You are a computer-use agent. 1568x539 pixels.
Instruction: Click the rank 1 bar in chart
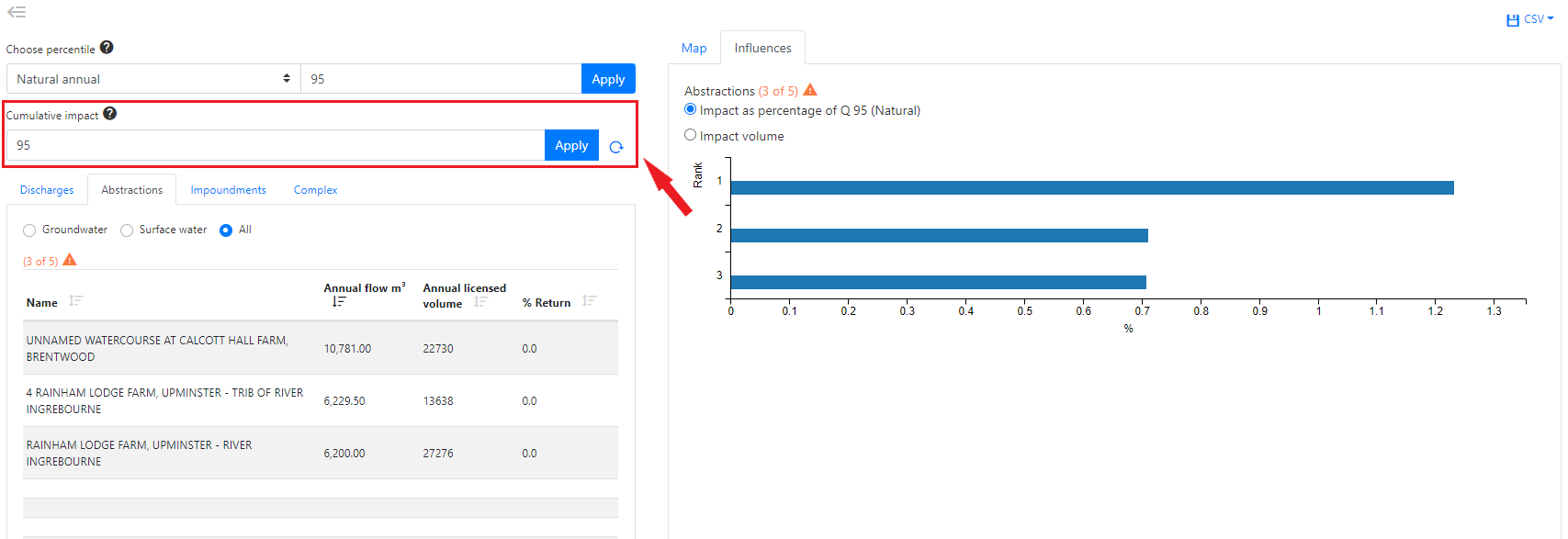click(x=1091, y=188)
